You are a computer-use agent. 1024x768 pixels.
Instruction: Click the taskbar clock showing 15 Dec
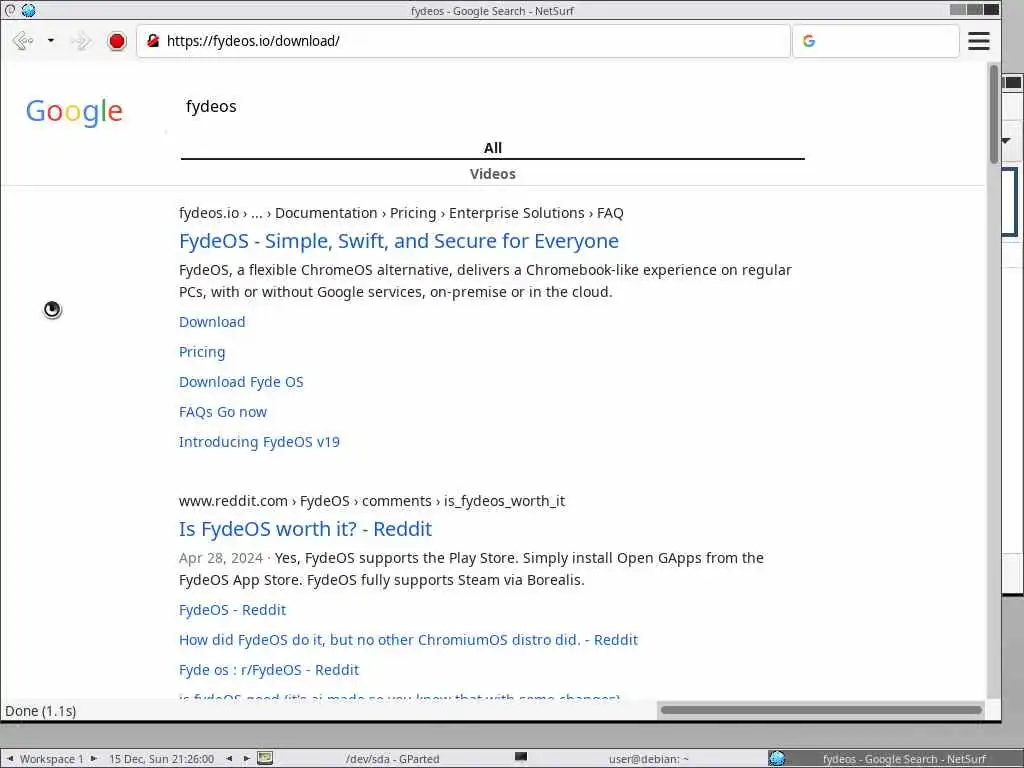tap(161, 759)
